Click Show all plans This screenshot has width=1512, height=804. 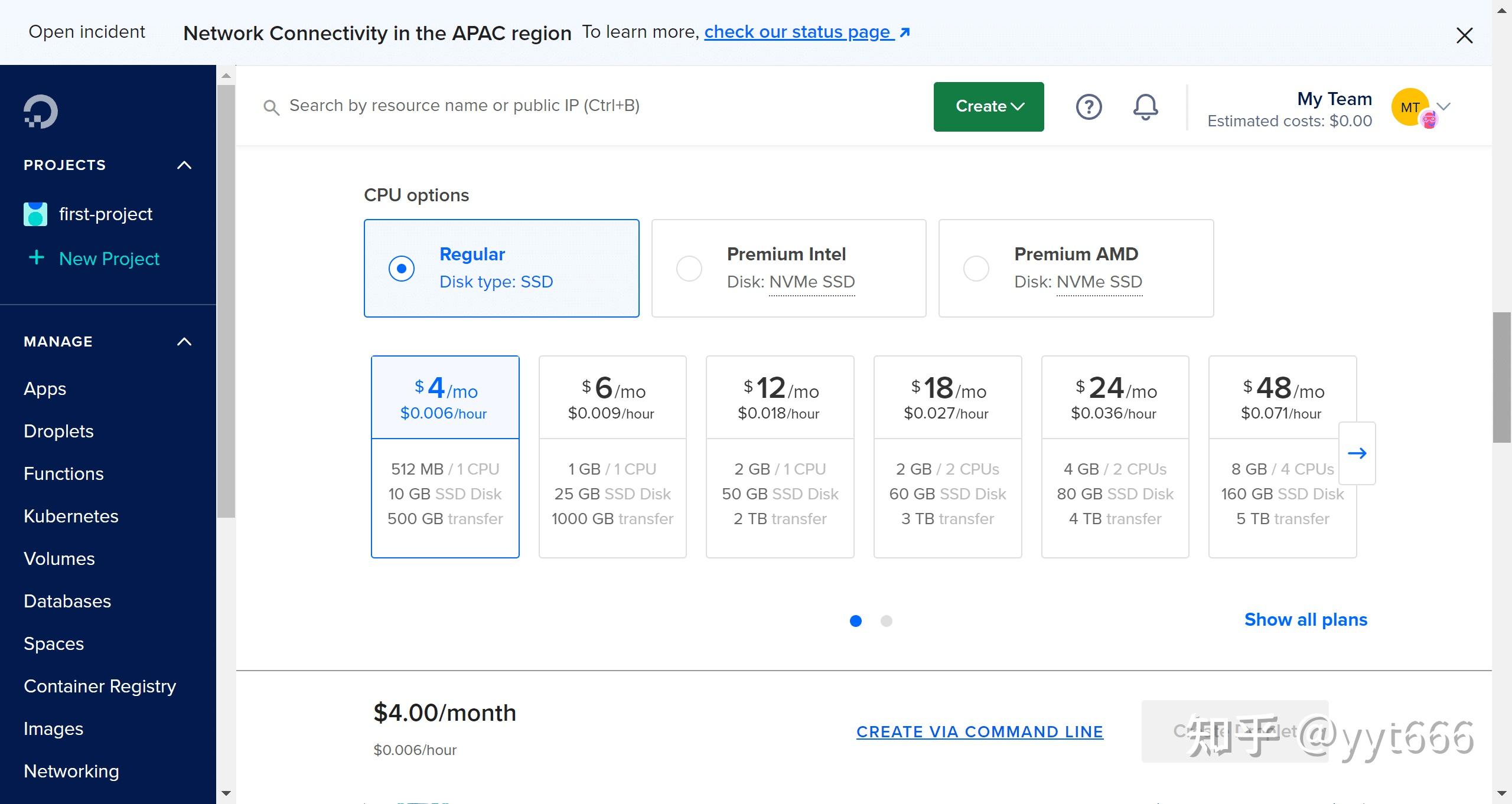click(1305, 619)
